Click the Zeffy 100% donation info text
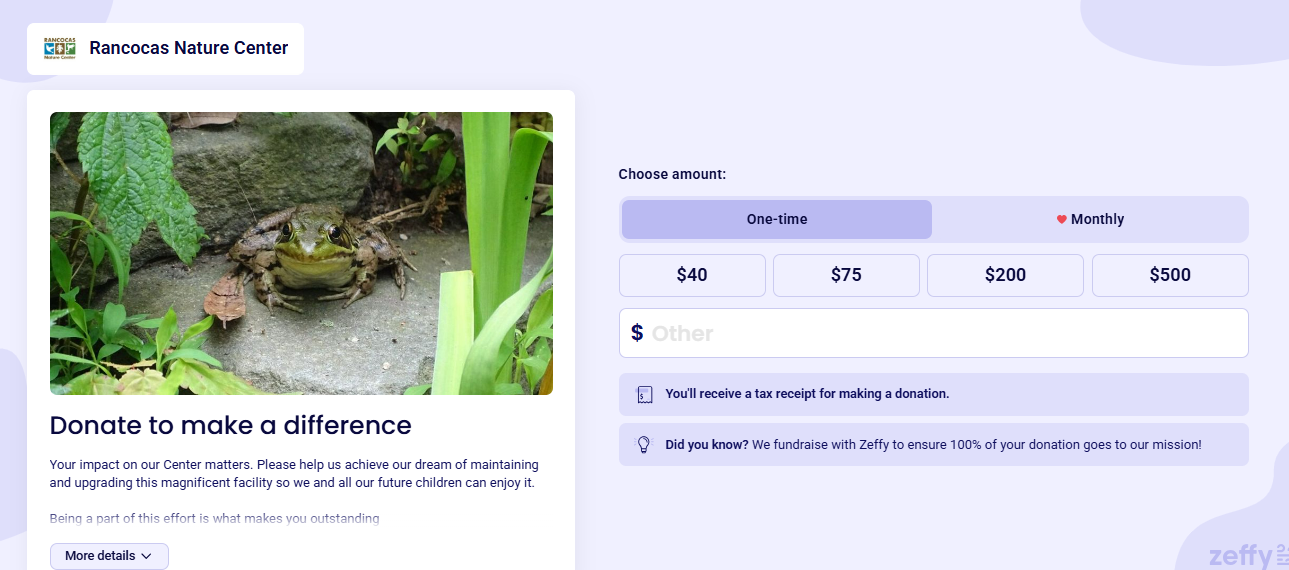 point(933,445)
